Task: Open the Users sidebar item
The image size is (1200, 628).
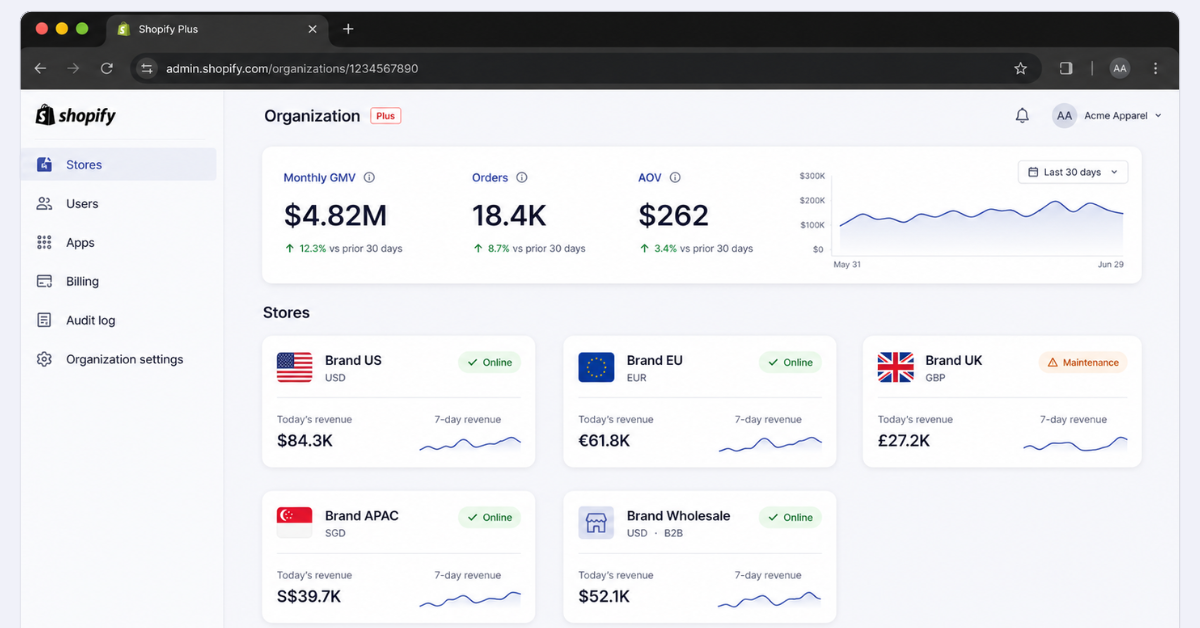Action: (118, 203)
